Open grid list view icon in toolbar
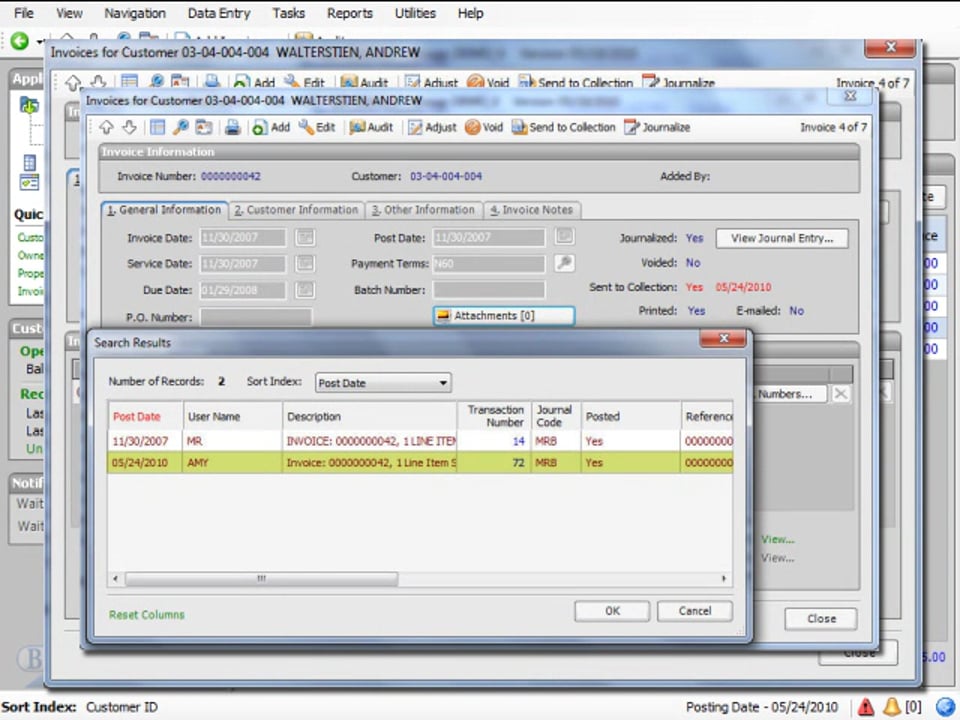The width and height of the screenshot is (960, 720). [x=157, y=127]
